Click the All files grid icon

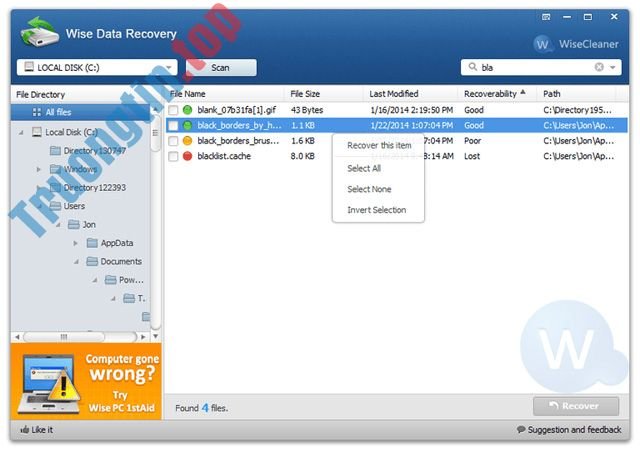click(x=37, y=112)
